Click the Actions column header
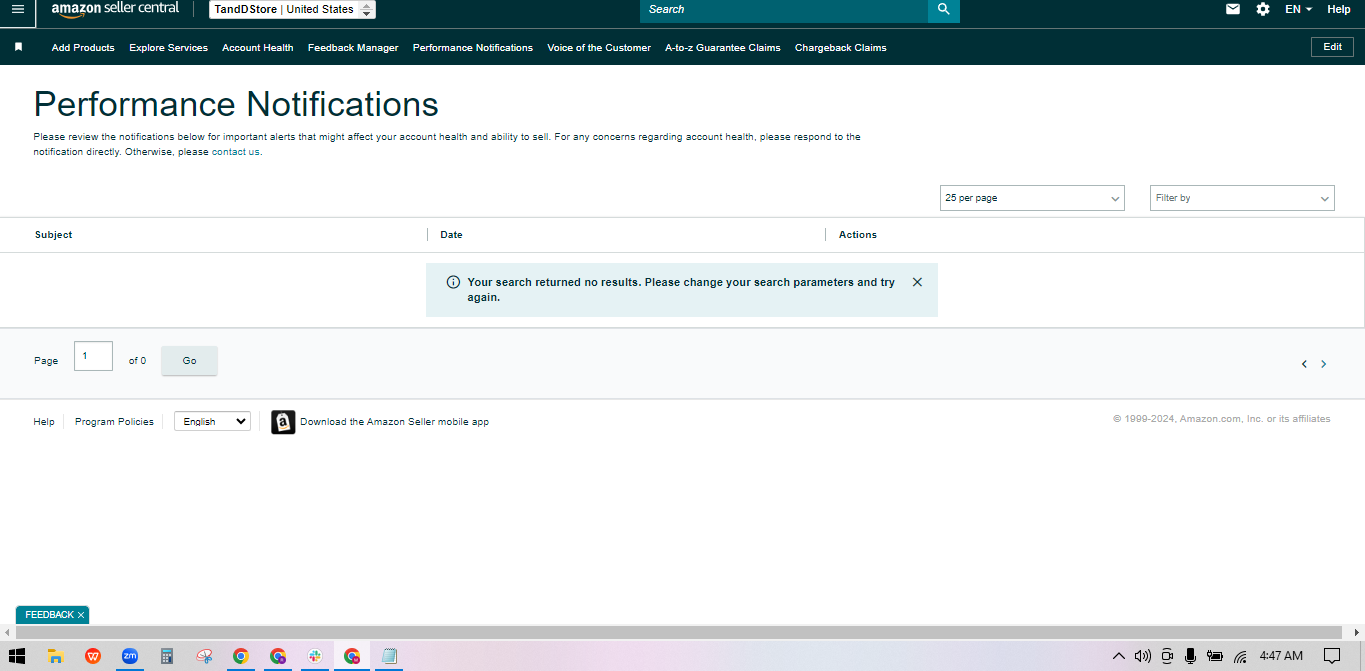The width and height of the screenshot is (1365, 671). pyautogui.click(x=858, y=235)
